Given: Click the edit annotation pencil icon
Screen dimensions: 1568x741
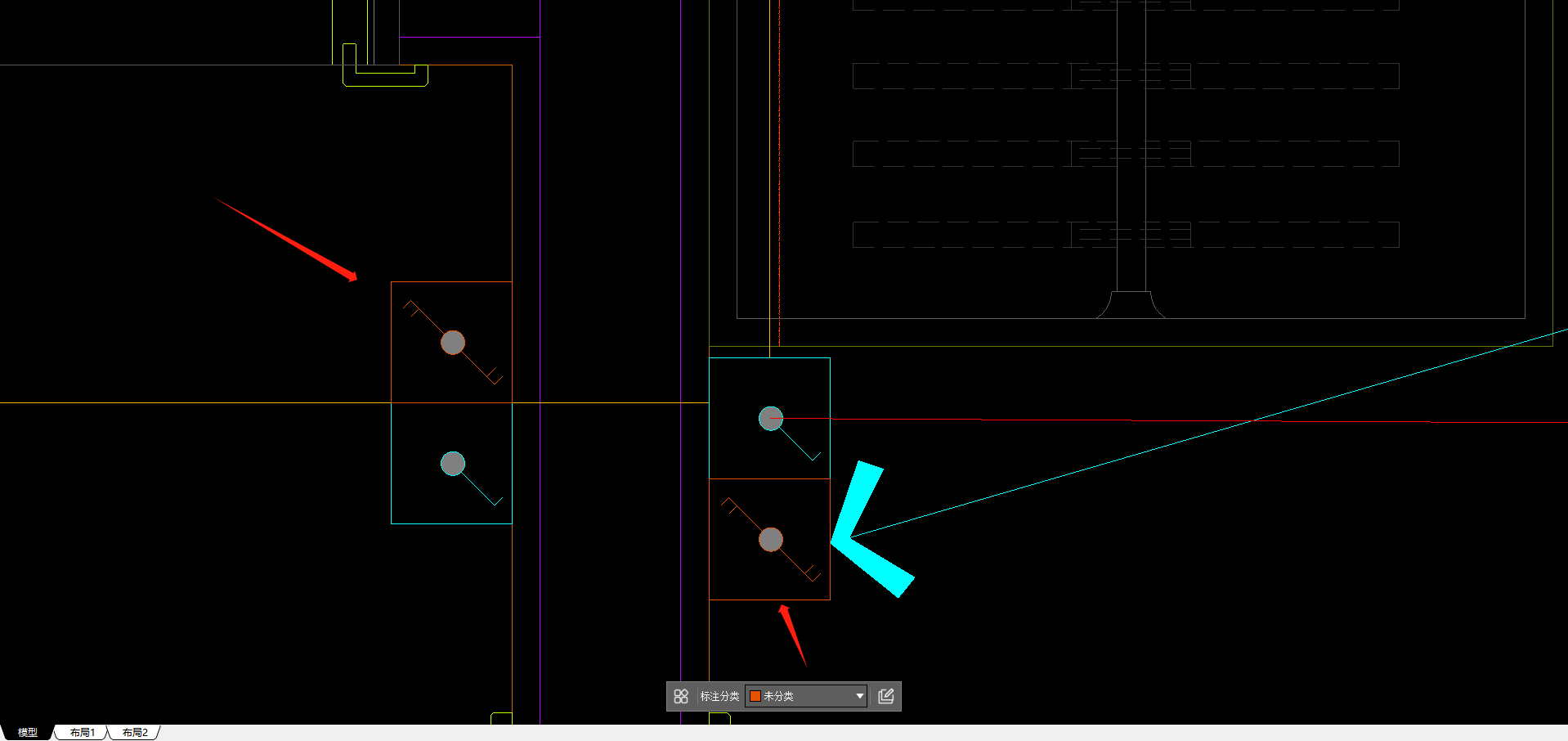Looking at the screenshot, I should (886, 696).
